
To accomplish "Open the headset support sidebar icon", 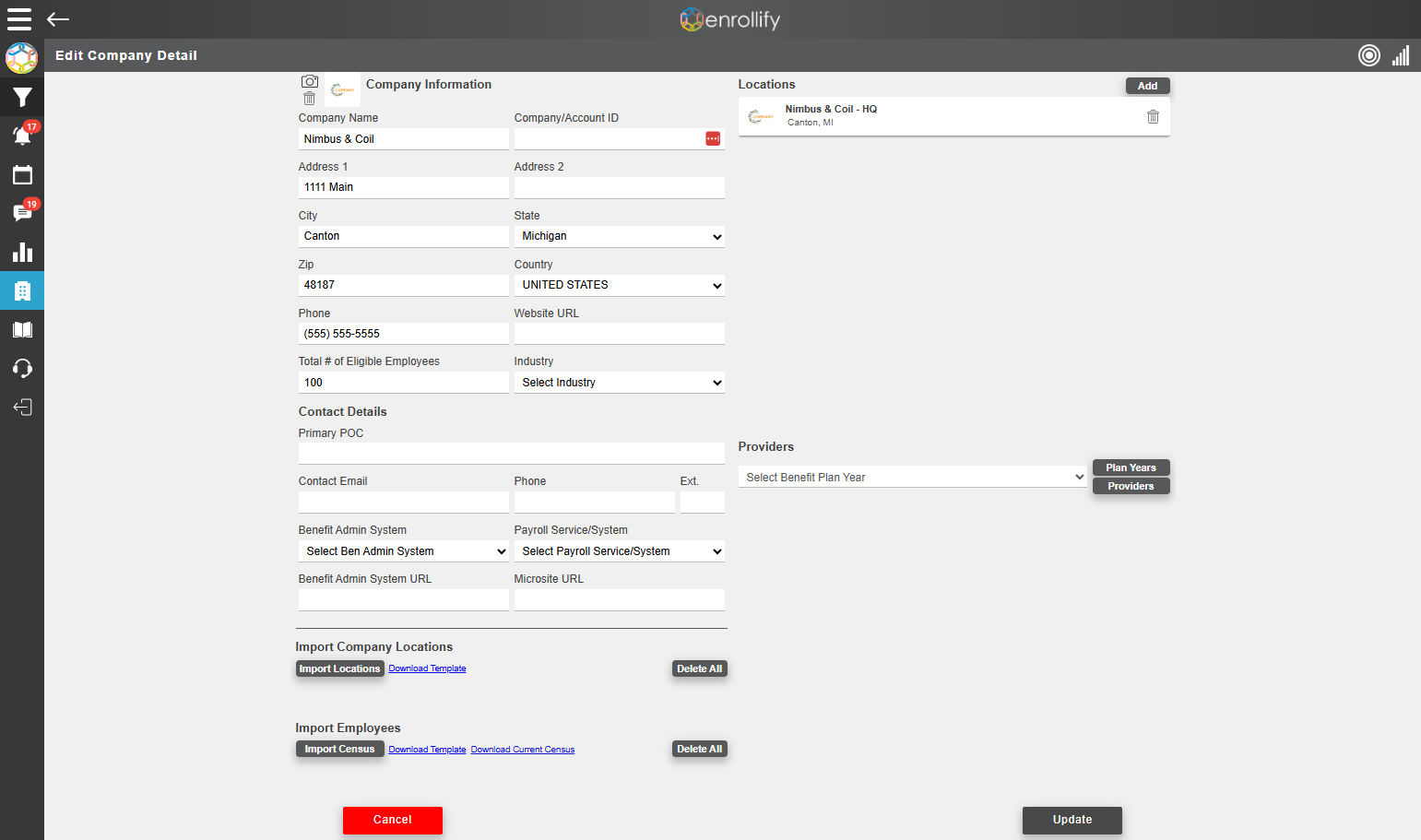I will (x=22, y=369).
